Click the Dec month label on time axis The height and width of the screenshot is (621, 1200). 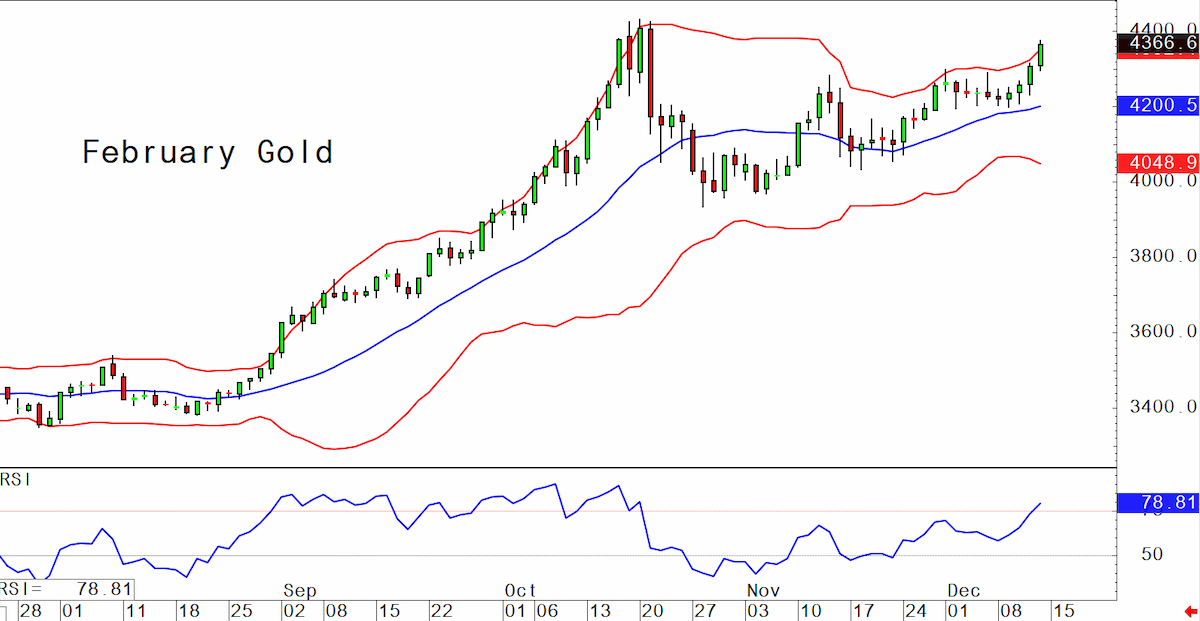(963, 591)
